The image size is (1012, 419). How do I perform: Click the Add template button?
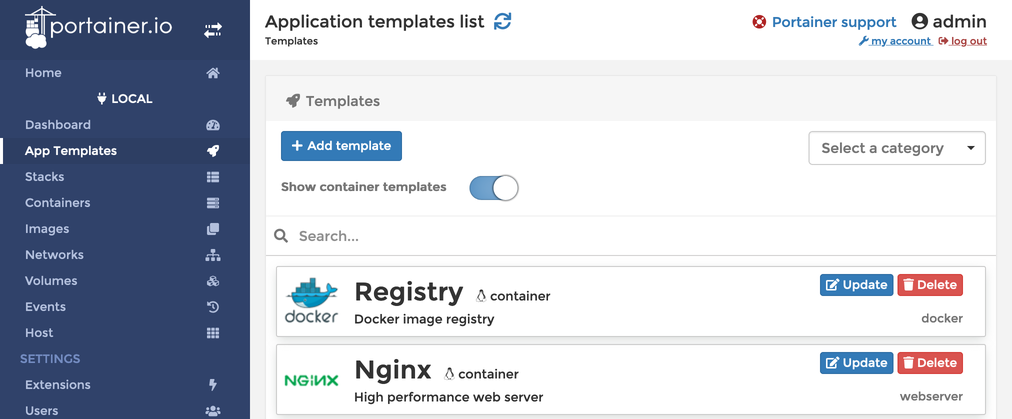pos(341,146)
